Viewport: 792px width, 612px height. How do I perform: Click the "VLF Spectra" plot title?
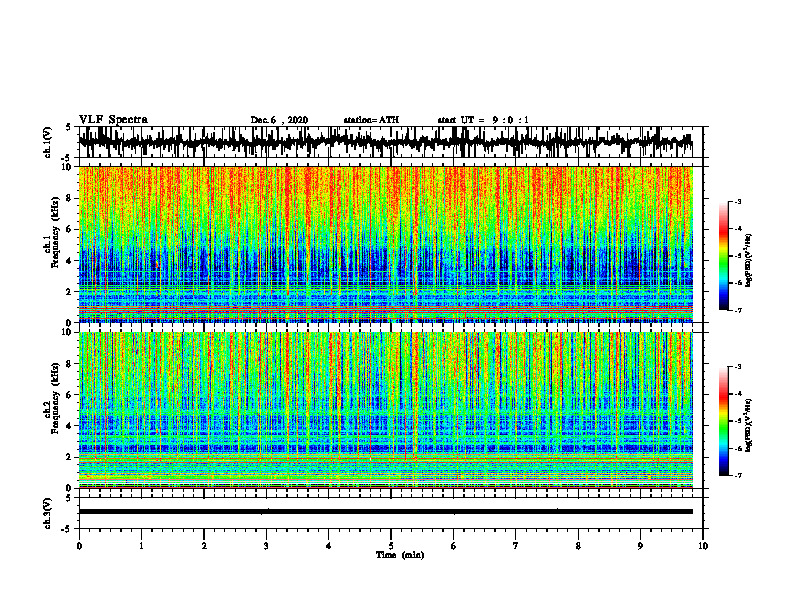[x=113, y=120]
